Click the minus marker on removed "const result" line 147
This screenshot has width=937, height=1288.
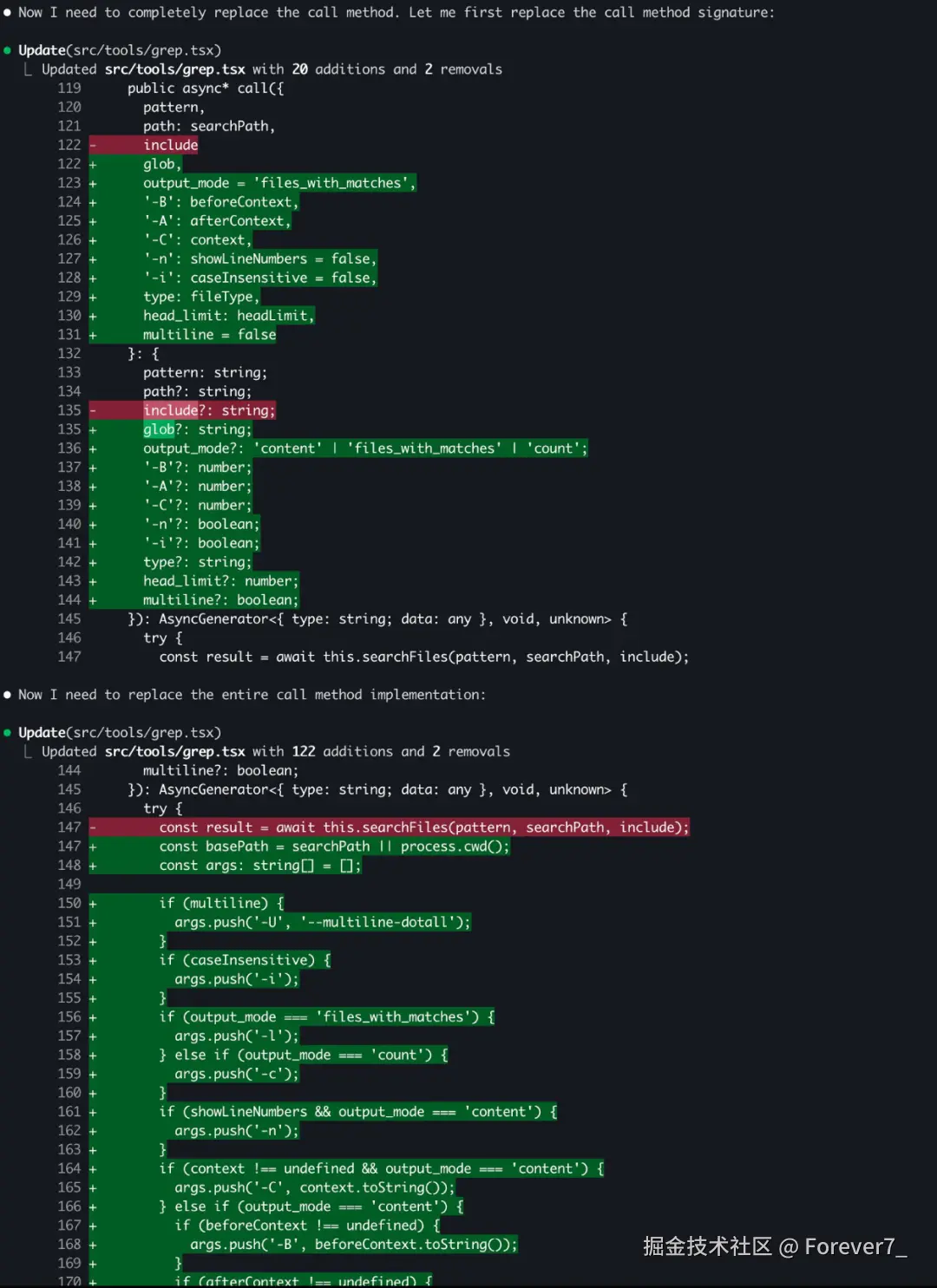tap(93, 827)
